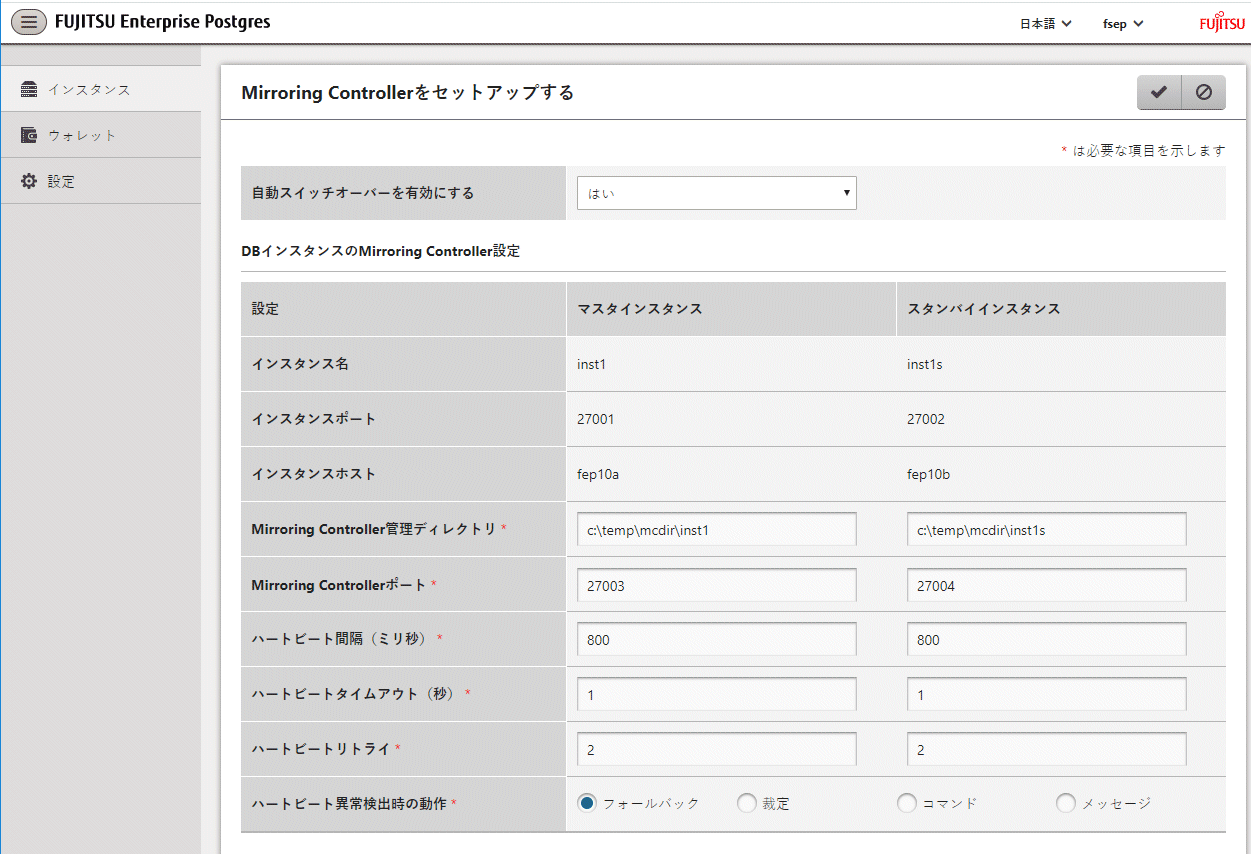This screenshot has height=854, width=1251.
Task: Click the は必要な項目を示します required-field note
Action: coord(1149,151)
